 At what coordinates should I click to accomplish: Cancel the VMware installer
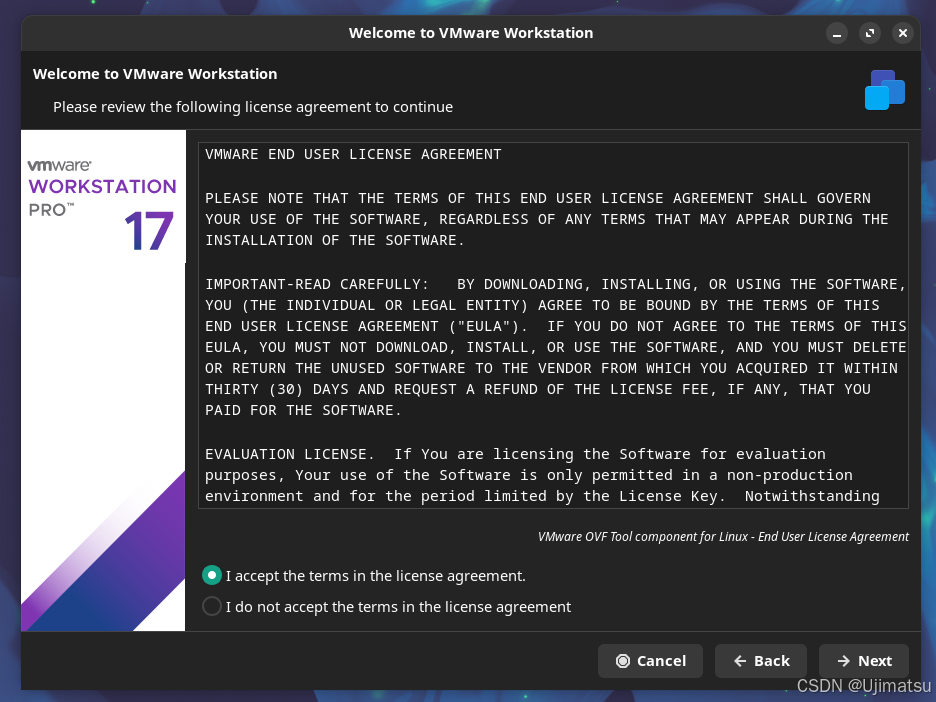650,661
